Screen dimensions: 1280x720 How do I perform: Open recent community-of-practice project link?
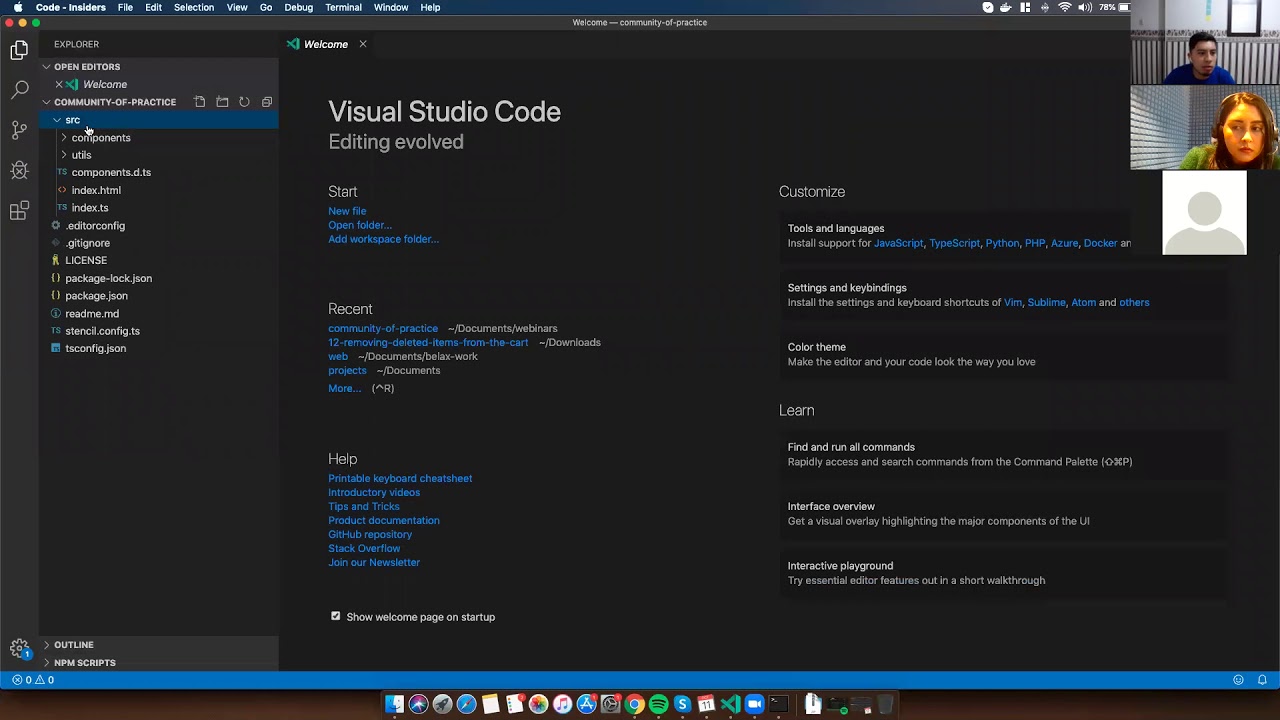pyautogui.click(x=383, y=328)
